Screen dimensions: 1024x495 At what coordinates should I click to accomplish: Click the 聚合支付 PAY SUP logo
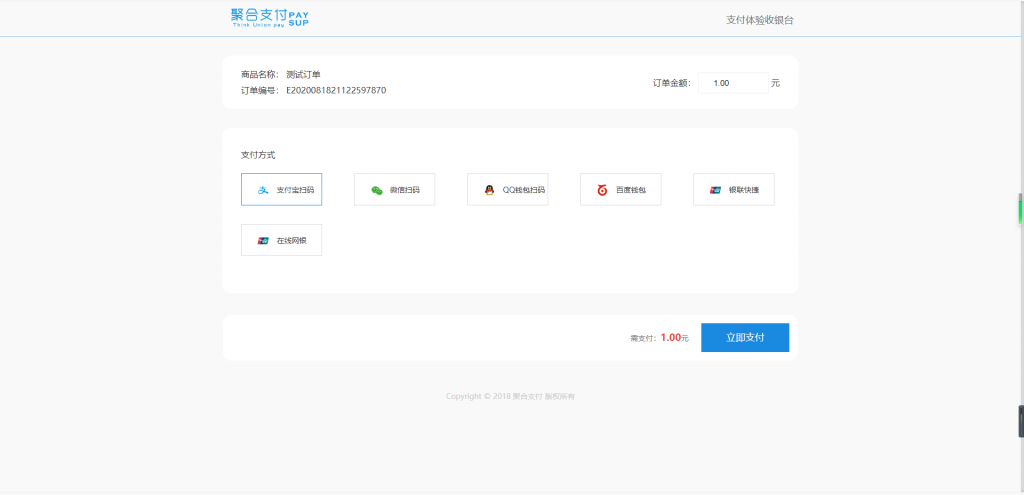click(270, 18)
